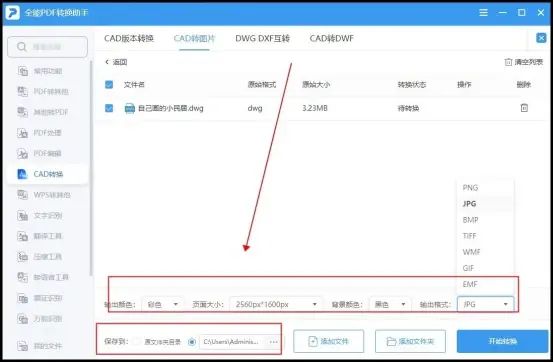The image size is (554, 363).
Task: Click the sidebar search input field
Action: (x=48, y=47)
